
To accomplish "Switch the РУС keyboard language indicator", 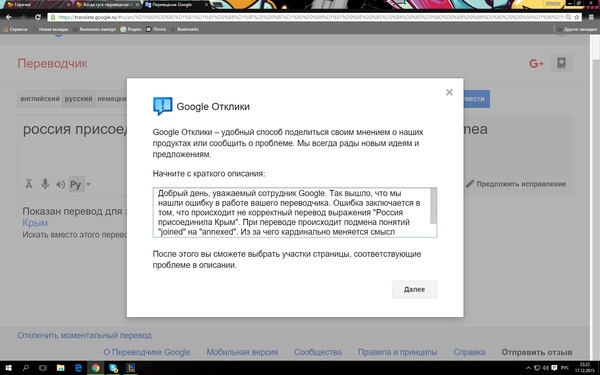I will point(565,368).
